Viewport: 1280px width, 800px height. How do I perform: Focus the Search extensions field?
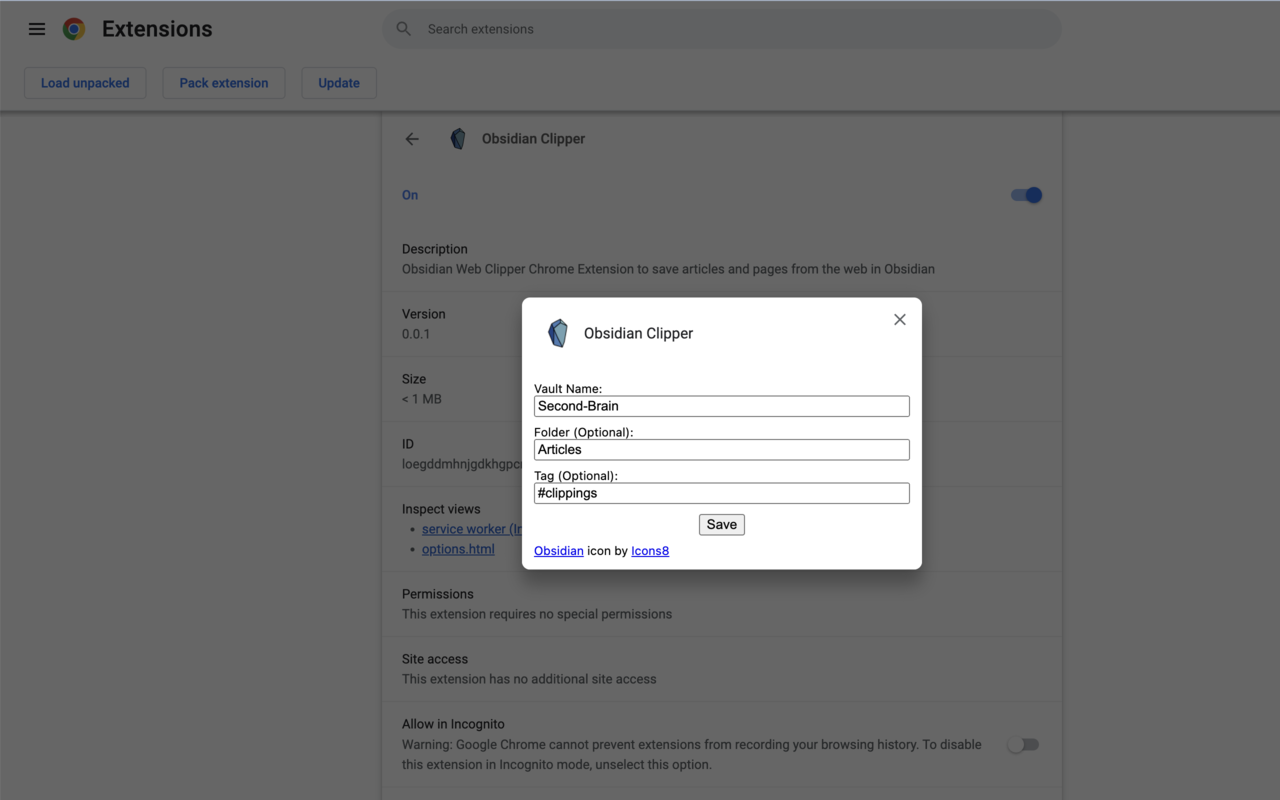[x=722, y=29]
